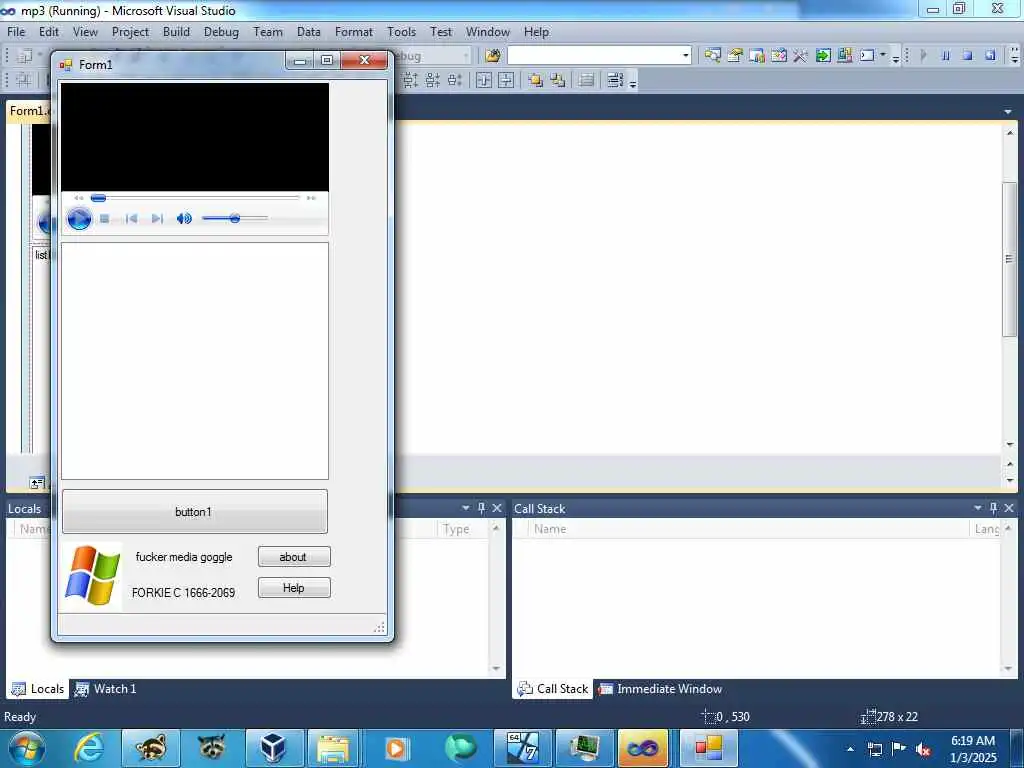Viewport: 1024px width, 768px height.
Task: Click the rewind arrows left of the seek bar
Action: 78,198
